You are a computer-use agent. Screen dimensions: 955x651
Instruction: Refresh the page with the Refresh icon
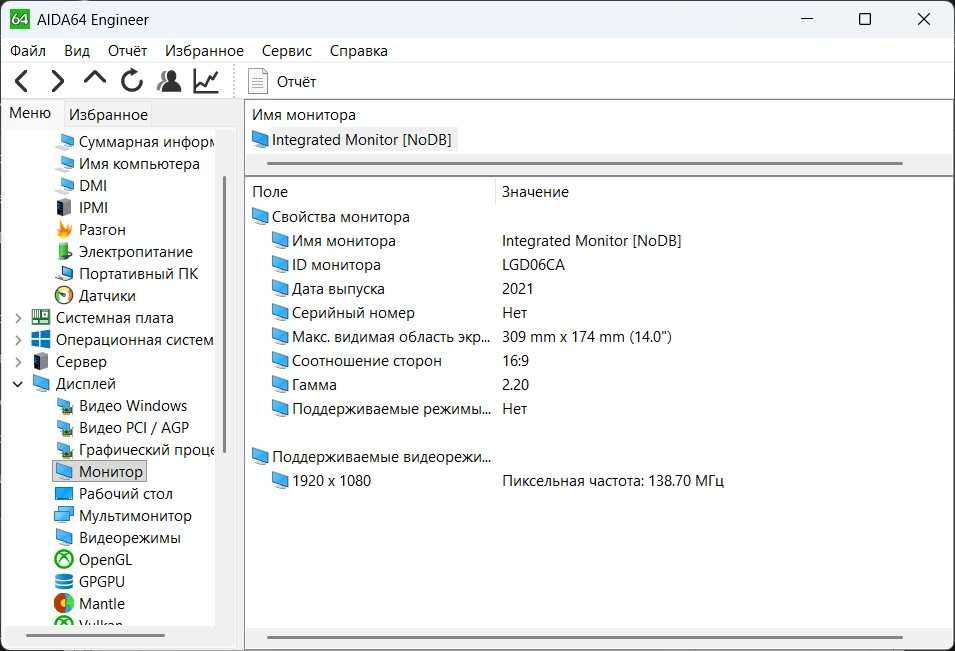pyautogui.click(x=132, y=80)
